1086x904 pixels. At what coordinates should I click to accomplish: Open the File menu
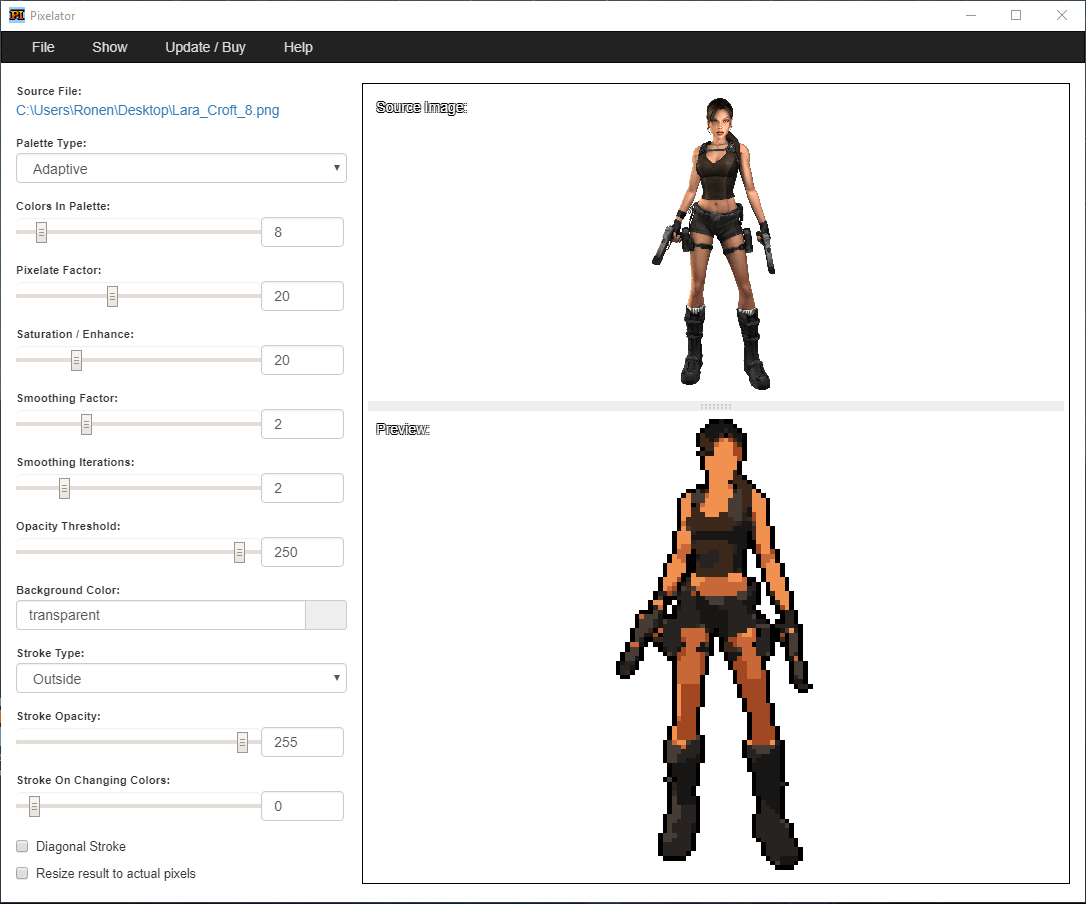[x=43, y=47]
